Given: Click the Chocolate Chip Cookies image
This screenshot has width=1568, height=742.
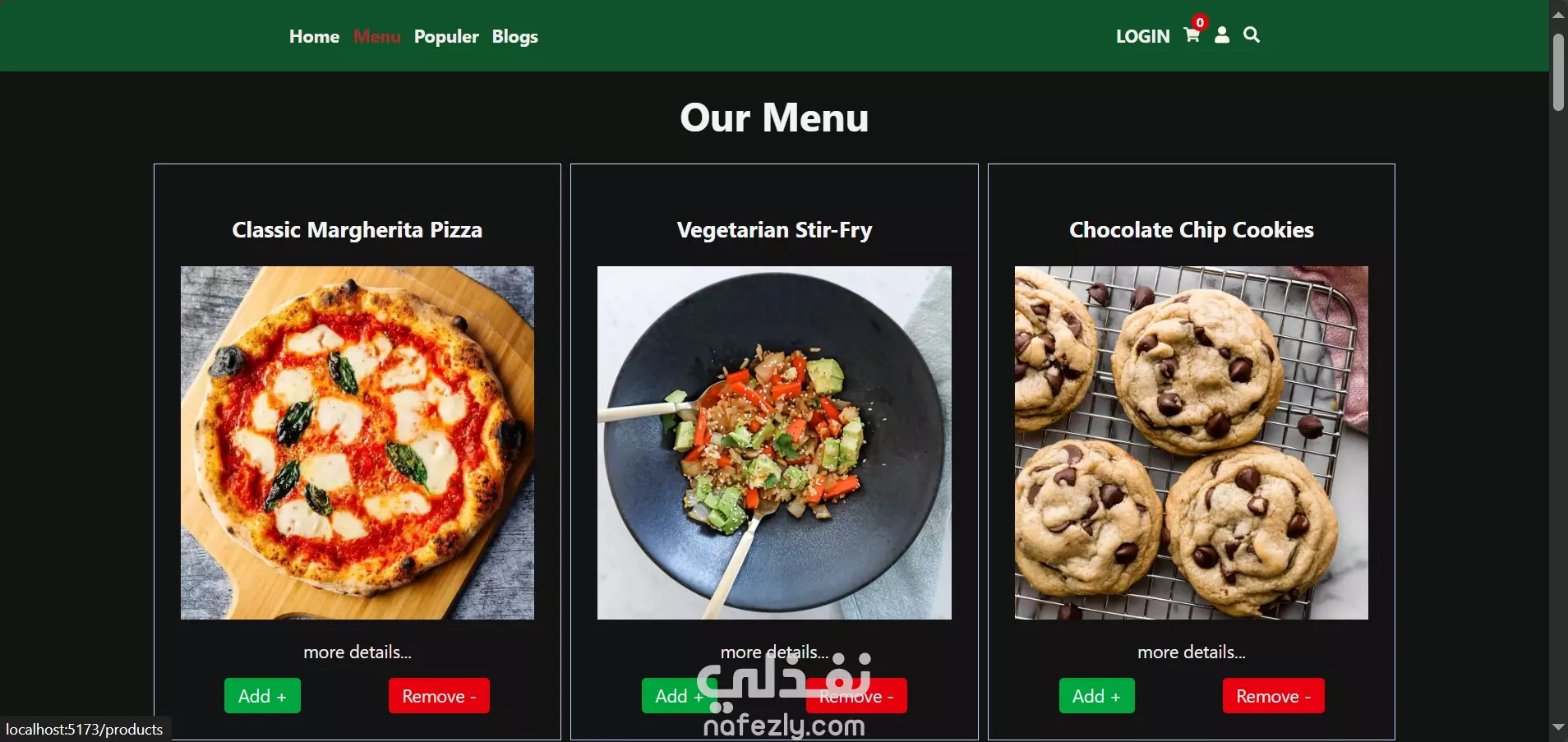Looking at the screenshot, I should pyautogui.click(x=1192, y=443).
